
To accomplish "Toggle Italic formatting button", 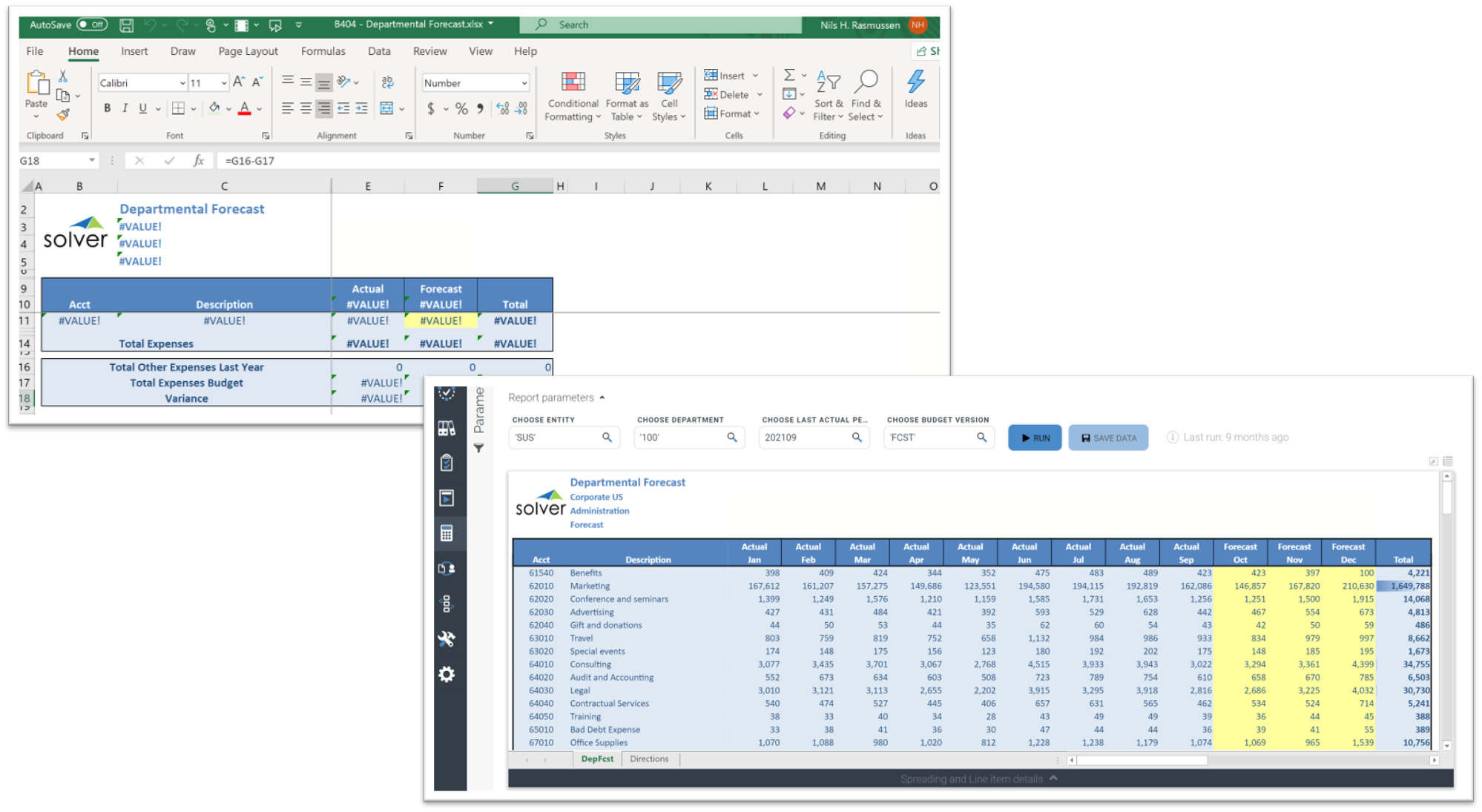I will point(125,108).
